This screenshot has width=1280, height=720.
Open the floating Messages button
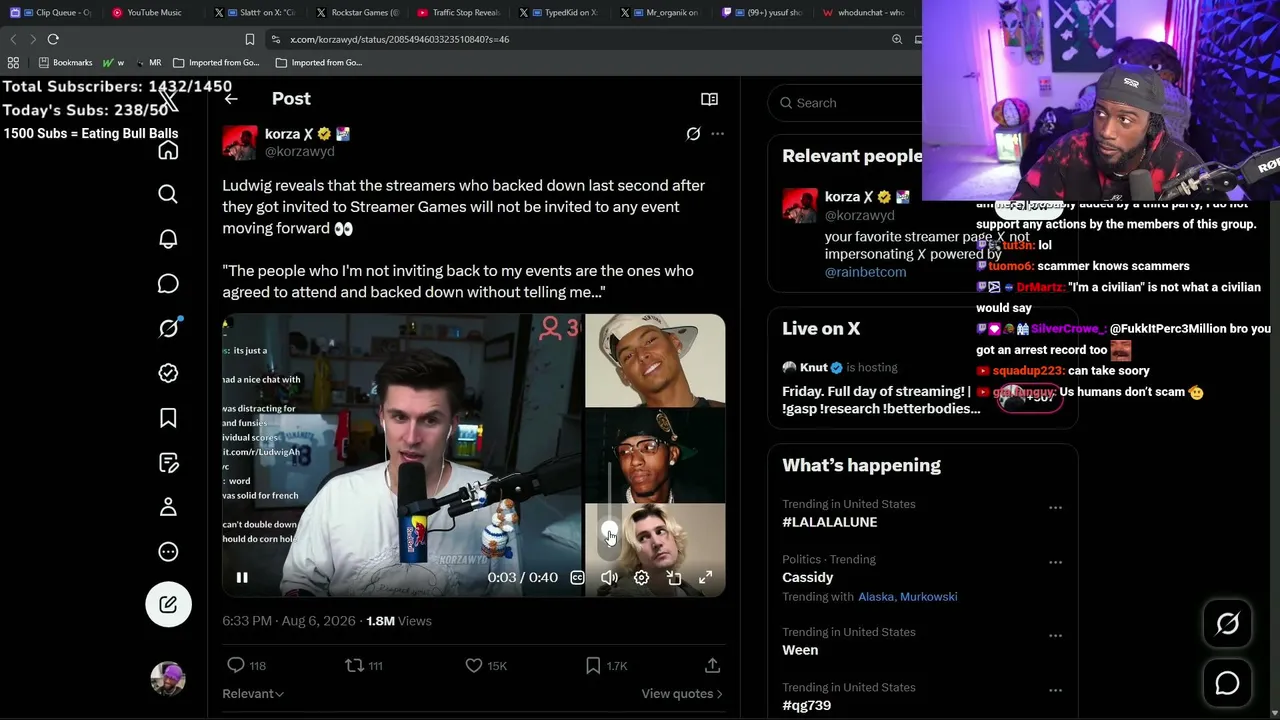1227,682
